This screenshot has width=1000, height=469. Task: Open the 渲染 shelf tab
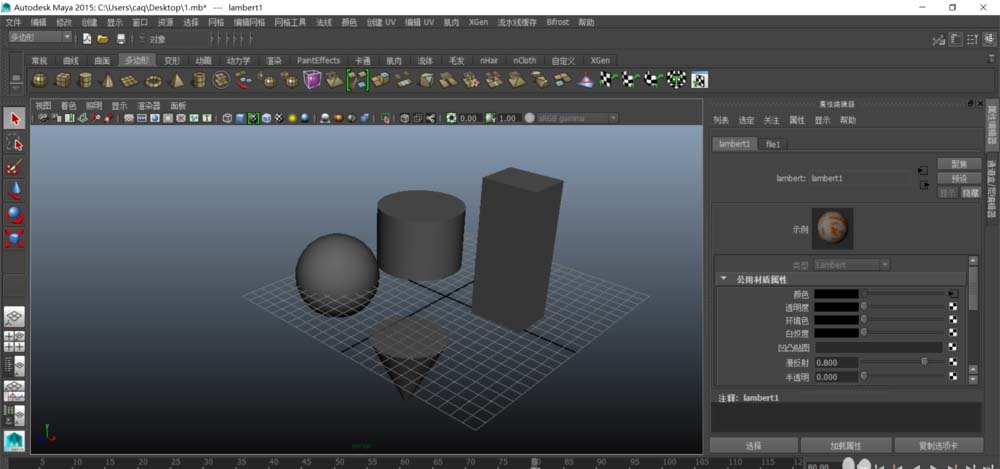273,60
